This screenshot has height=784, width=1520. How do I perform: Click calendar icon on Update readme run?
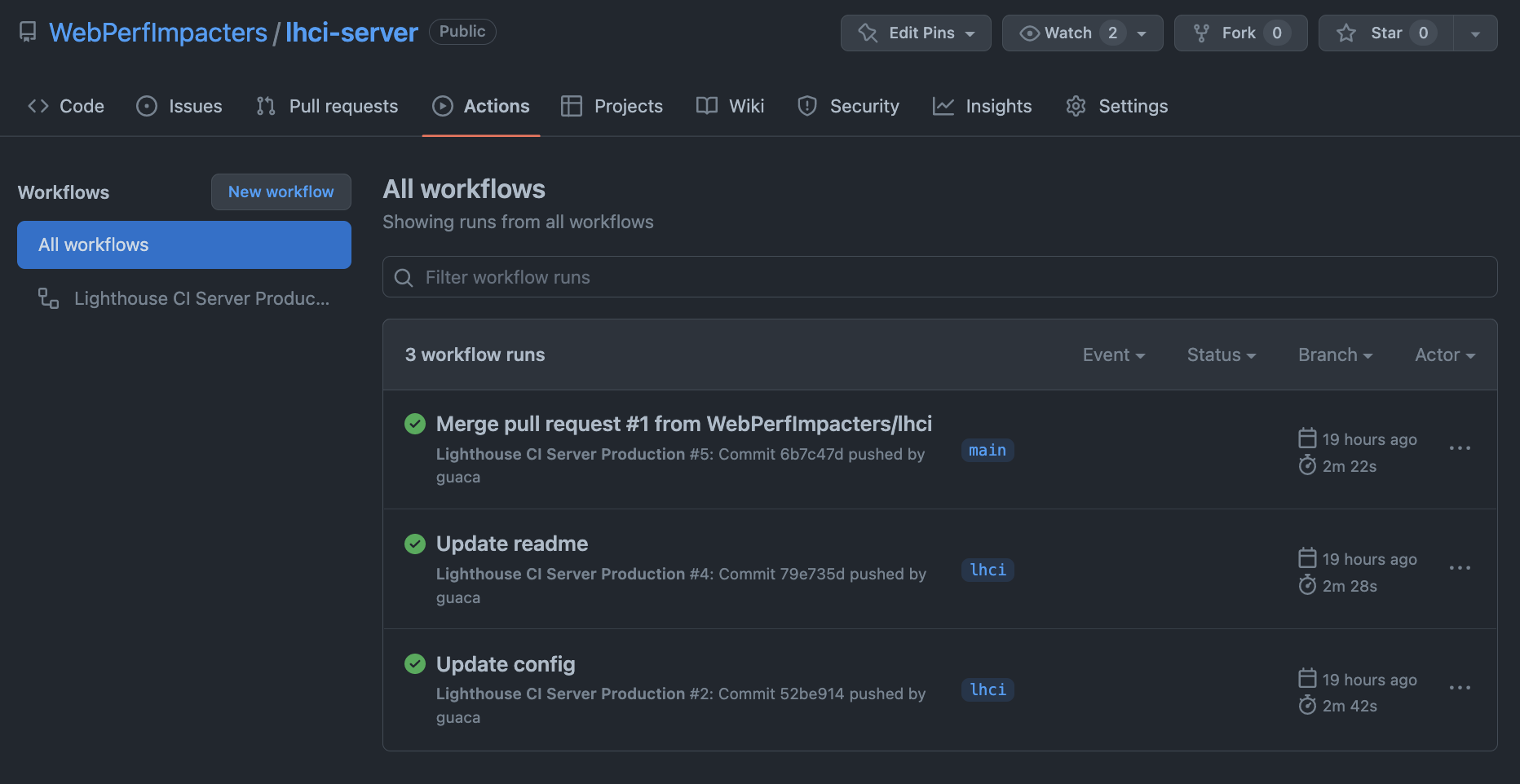1307,558
